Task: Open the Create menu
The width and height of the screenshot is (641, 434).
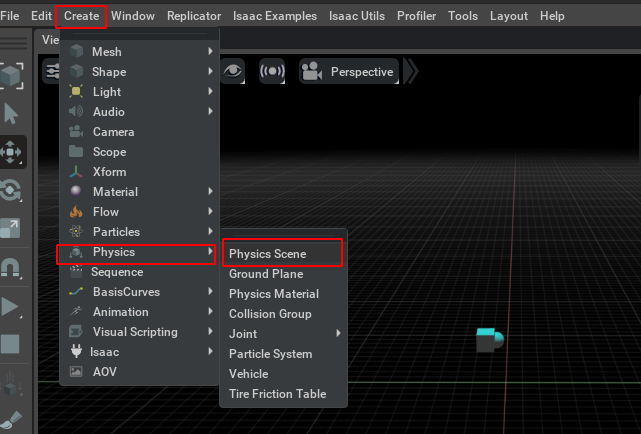Action: click(x=81, y=16)
